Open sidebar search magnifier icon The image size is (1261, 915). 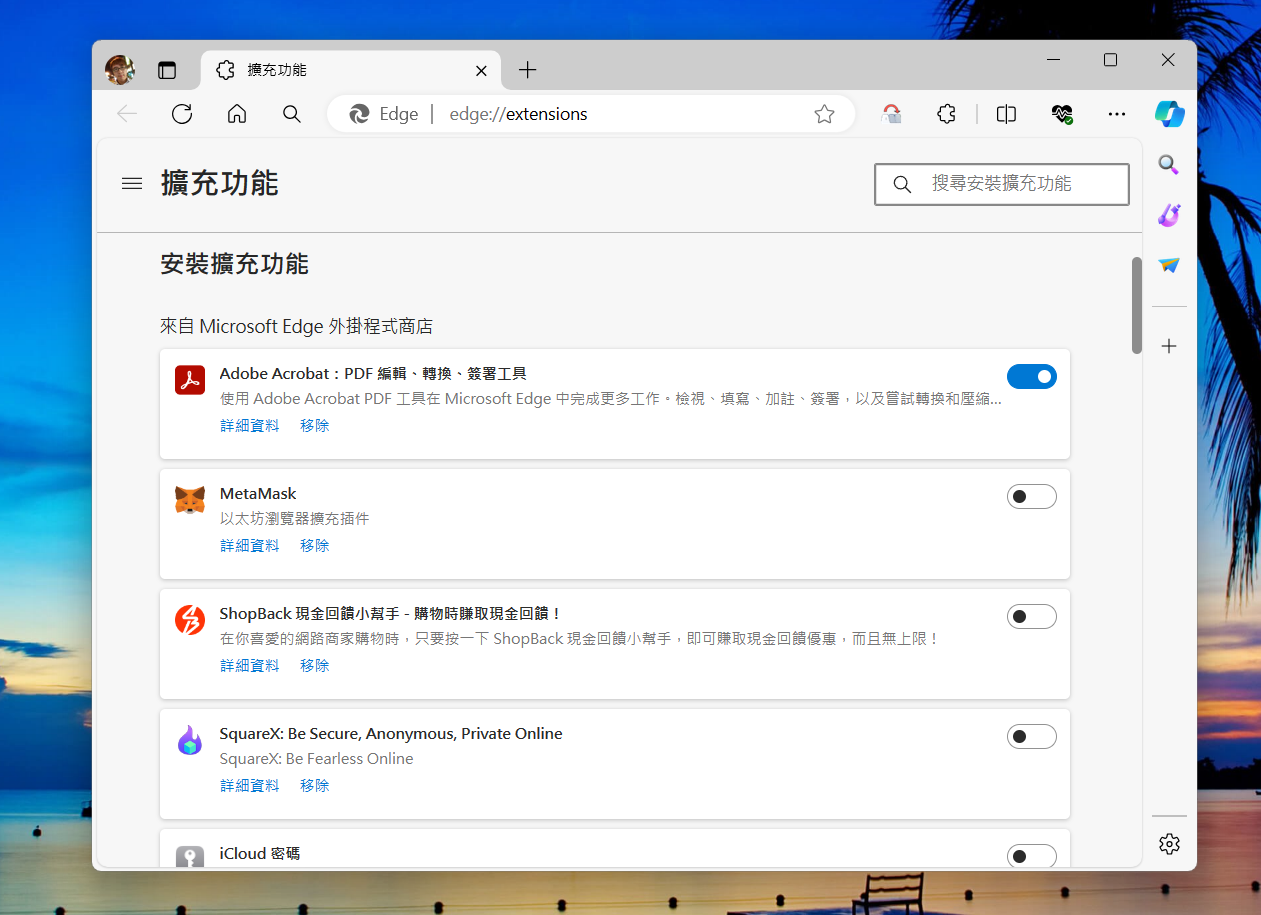[1168, 165]
